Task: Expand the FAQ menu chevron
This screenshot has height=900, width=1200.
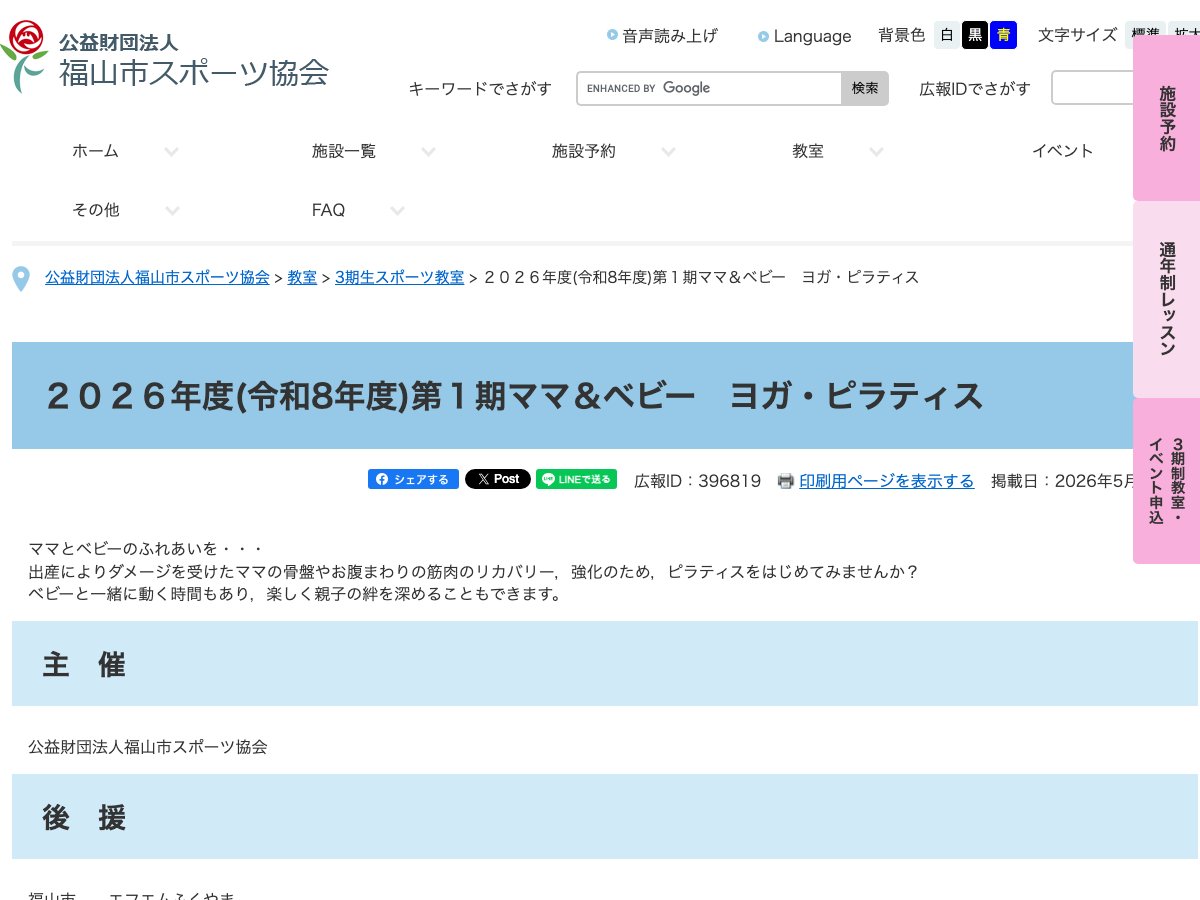Action: (x=397, y=211)
